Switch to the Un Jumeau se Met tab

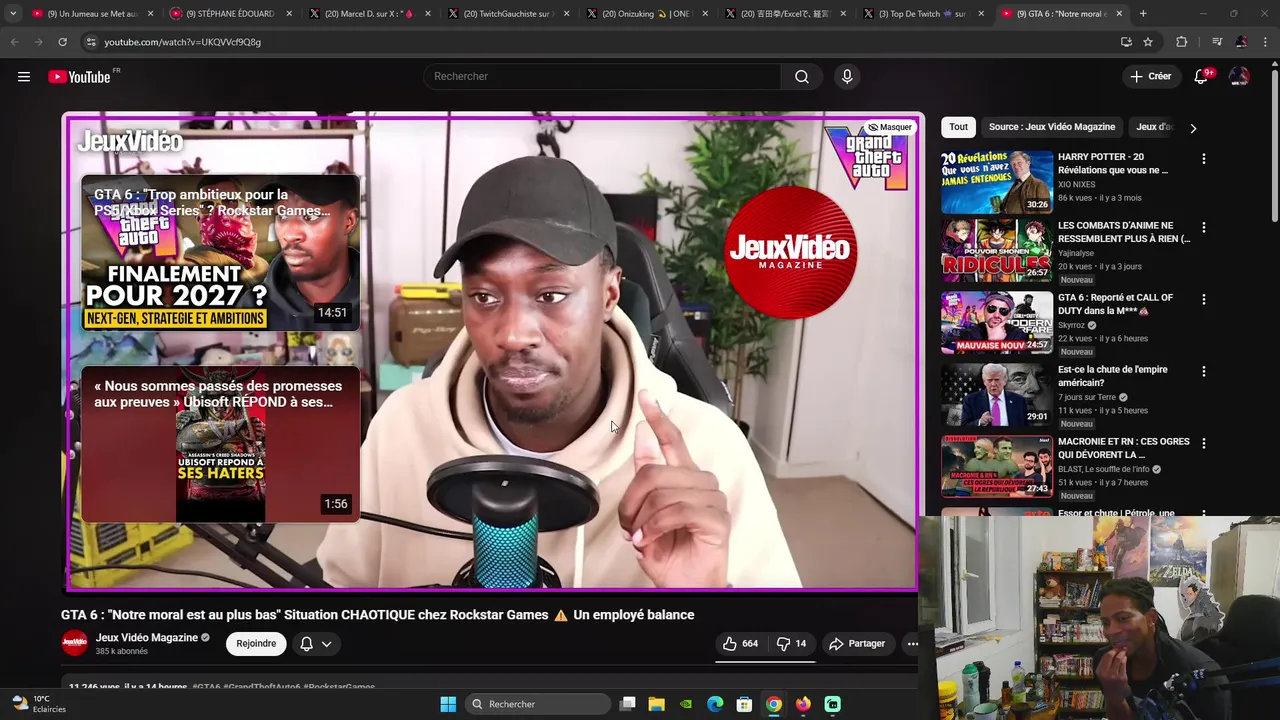point(90,14)
